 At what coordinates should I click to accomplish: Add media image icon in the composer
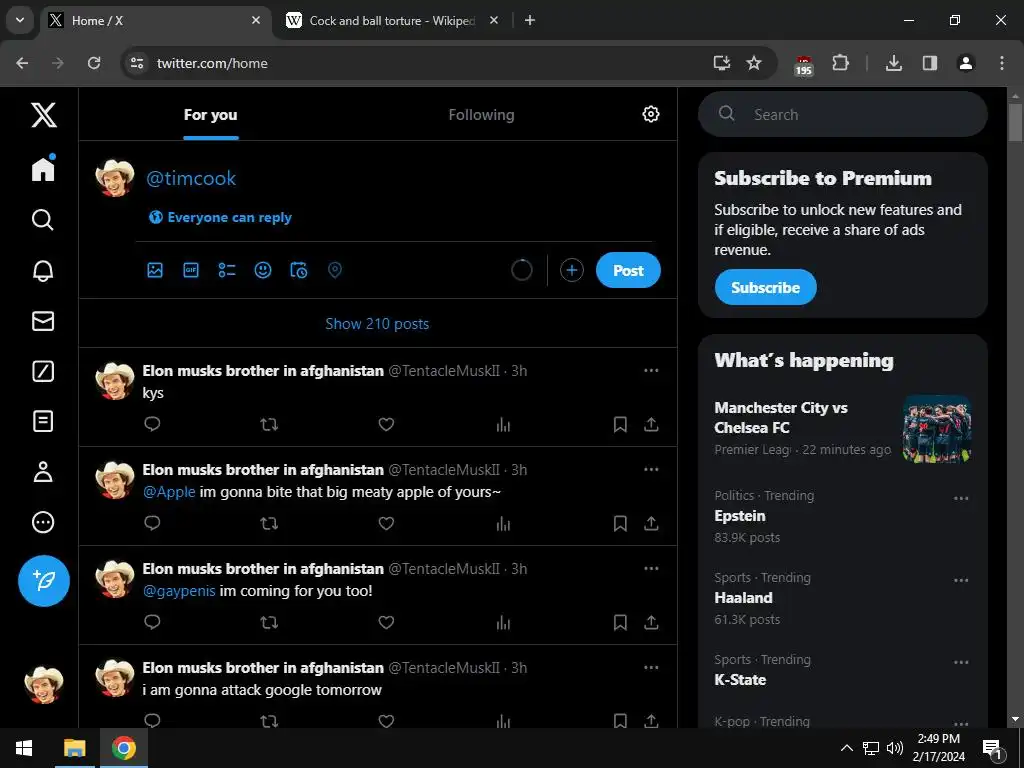point(155,270)
